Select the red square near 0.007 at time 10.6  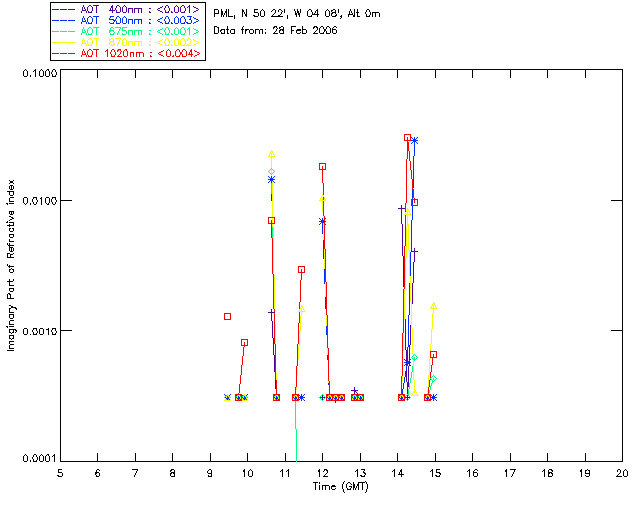click(271, 220)
